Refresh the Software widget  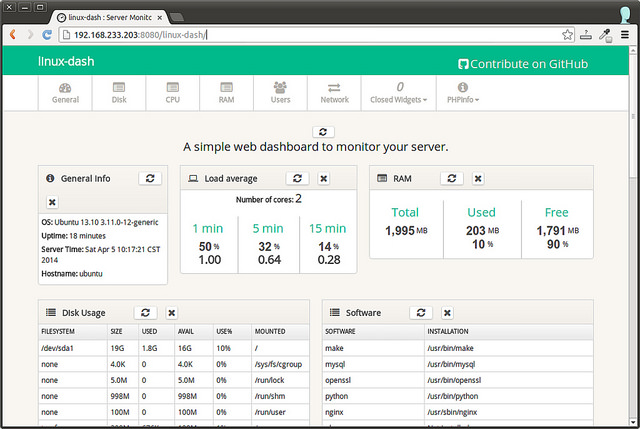point(421,313)
